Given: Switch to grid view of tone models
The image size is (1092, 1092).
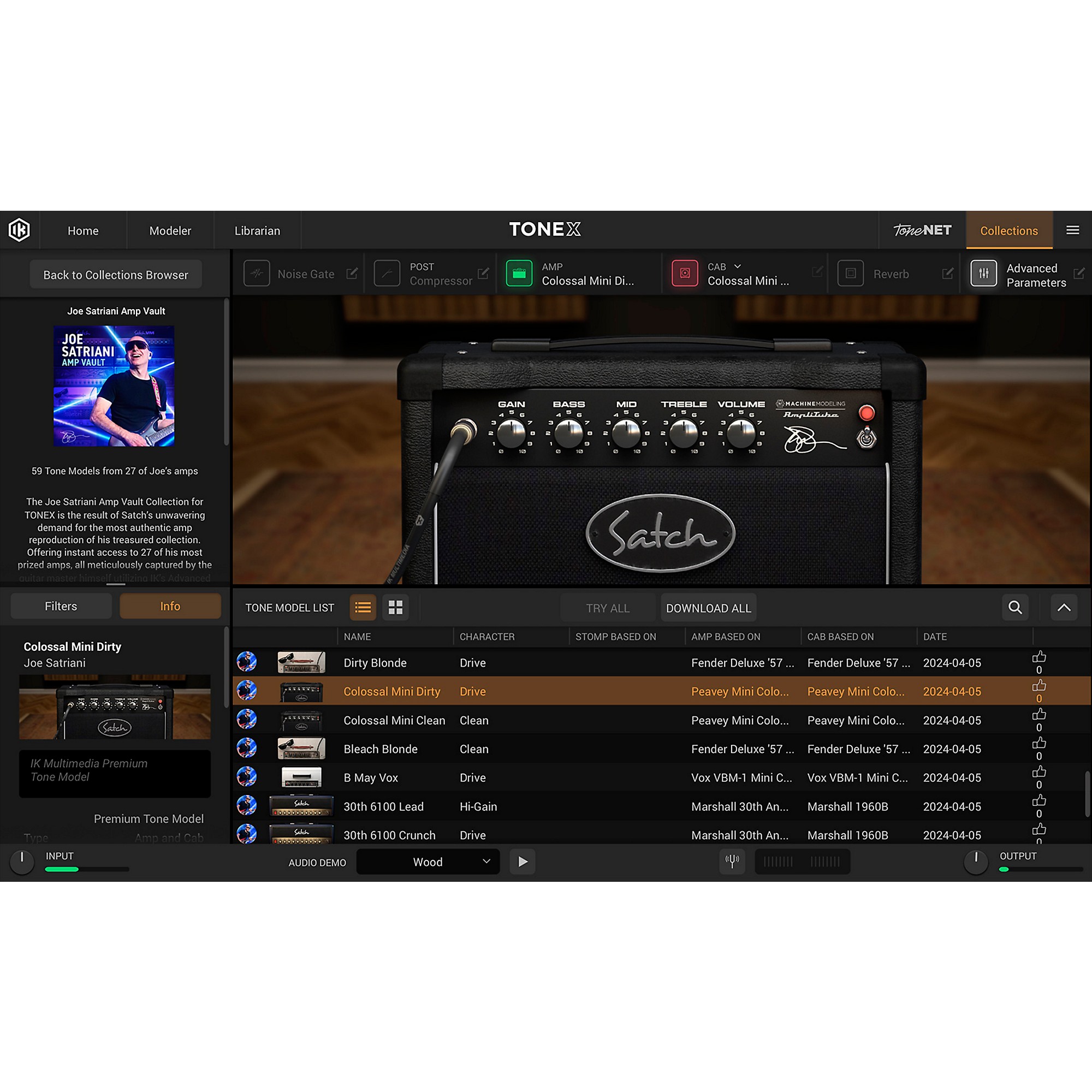Looking at the screenshot, I should (396, 608).
